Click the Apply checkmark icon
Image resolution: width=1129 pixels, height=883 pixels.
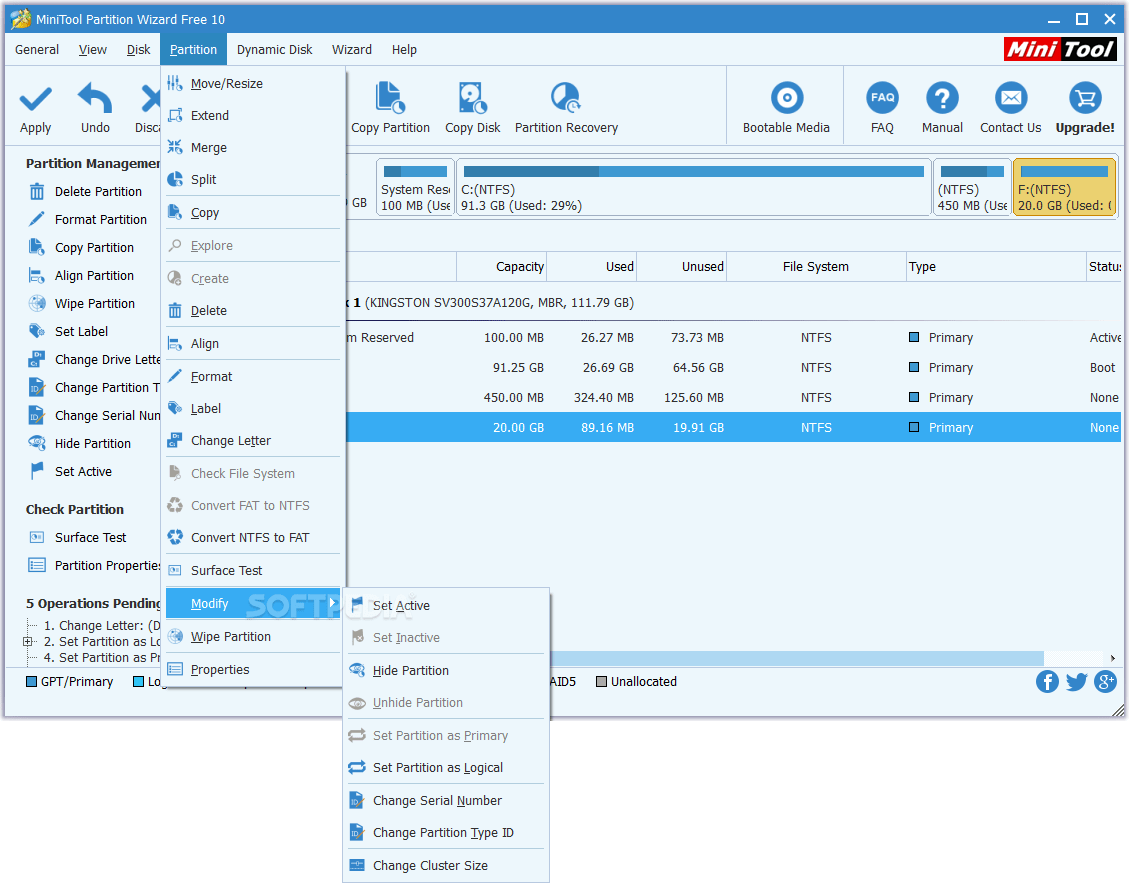pos(35,99)
